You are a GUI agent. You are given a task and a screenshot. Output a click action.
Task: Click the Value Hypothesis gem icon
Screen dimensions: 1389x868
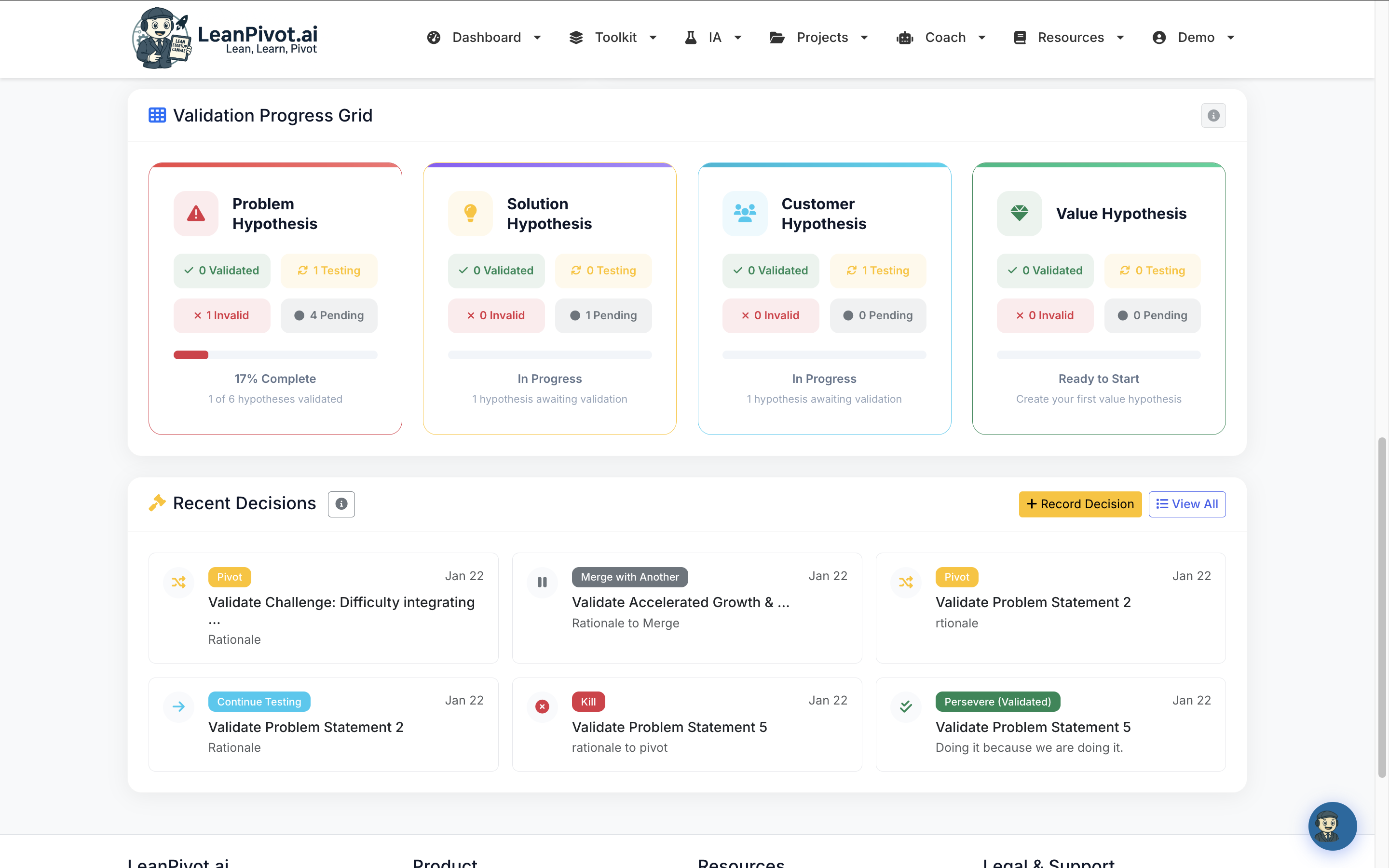(1019, 214)
